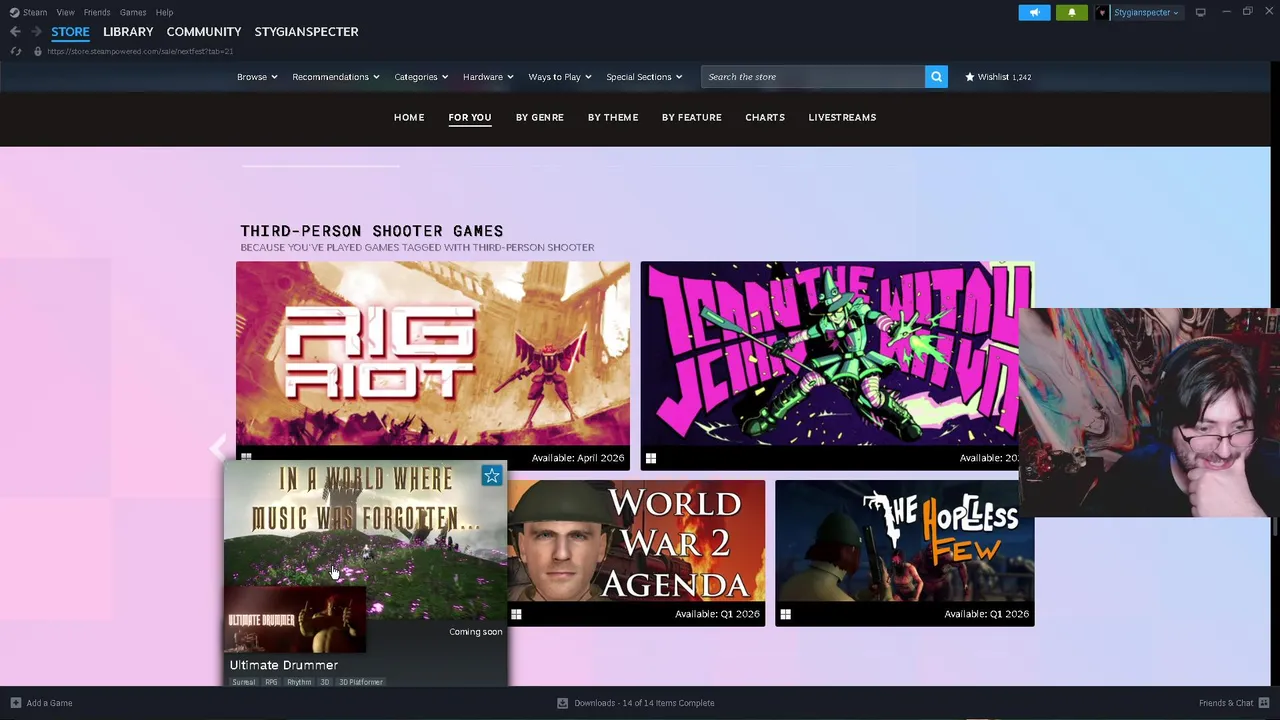1280x720 pixels.
Task: Switch to the FOR YOU tab
Action: click(x=470, y=117)
